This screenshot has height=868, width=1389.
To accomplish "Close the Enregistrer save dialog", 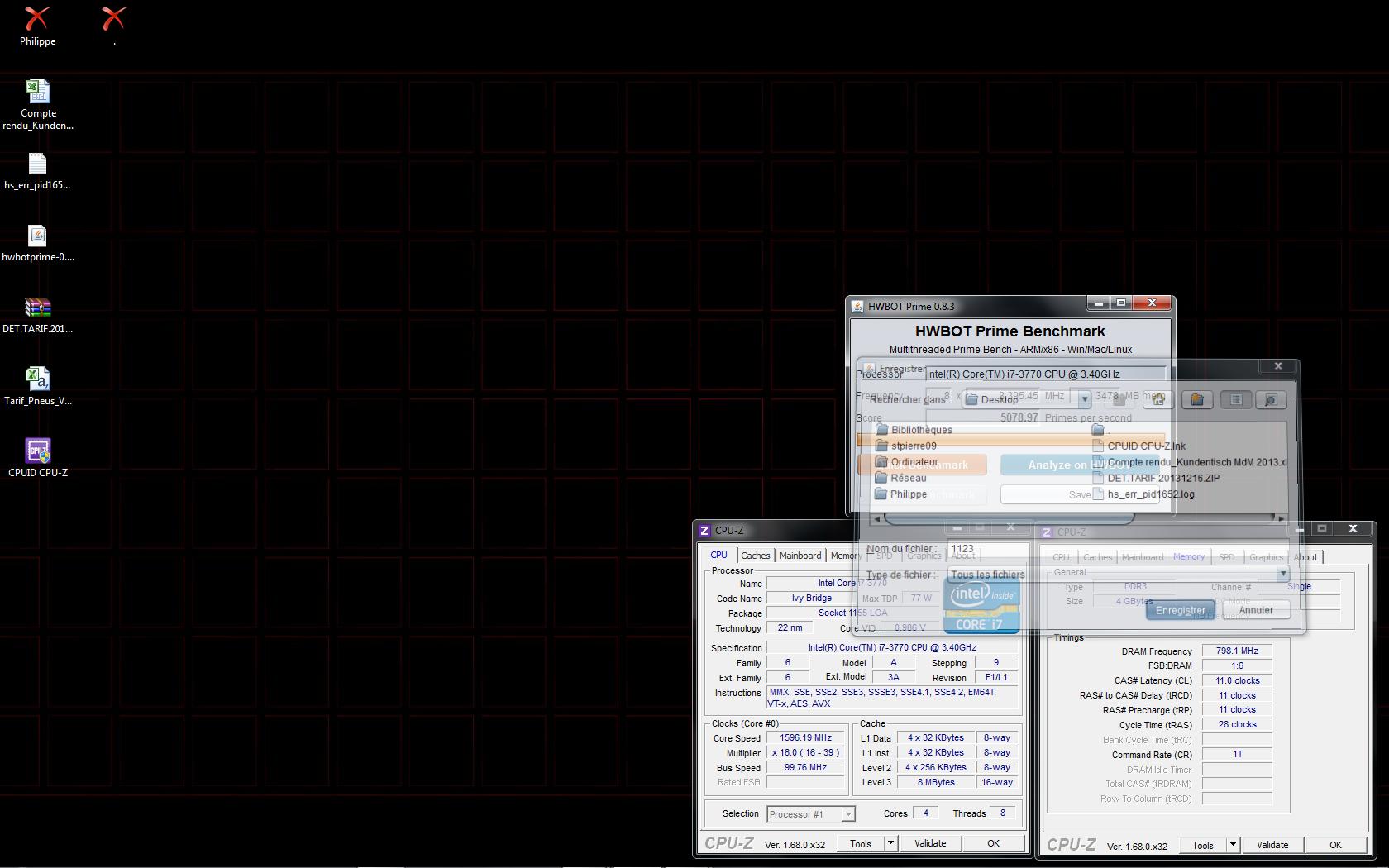I will [1278, 366].
